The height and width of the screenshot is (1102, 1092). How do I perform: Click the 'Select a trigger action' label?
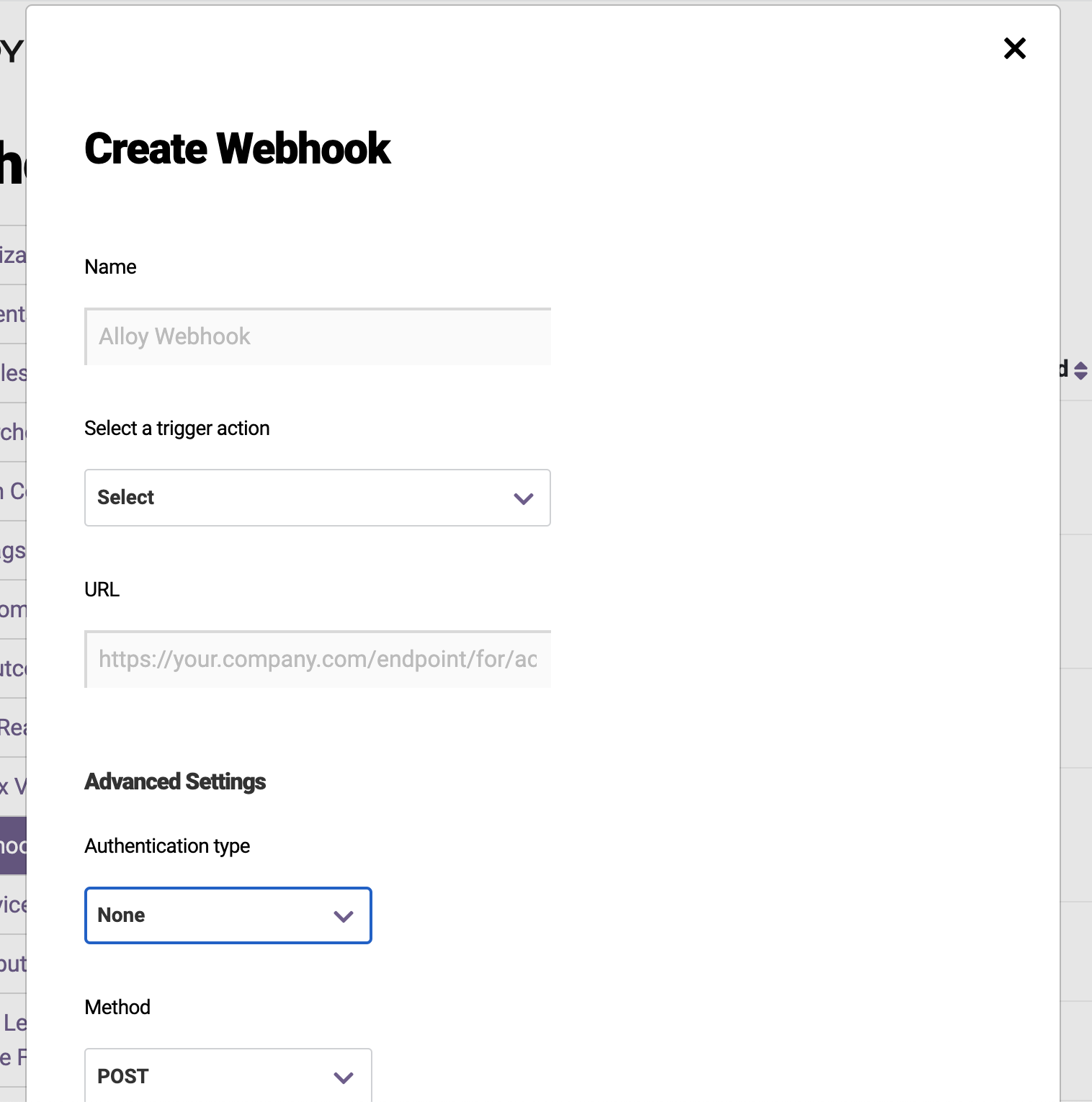tap(177, 428)
